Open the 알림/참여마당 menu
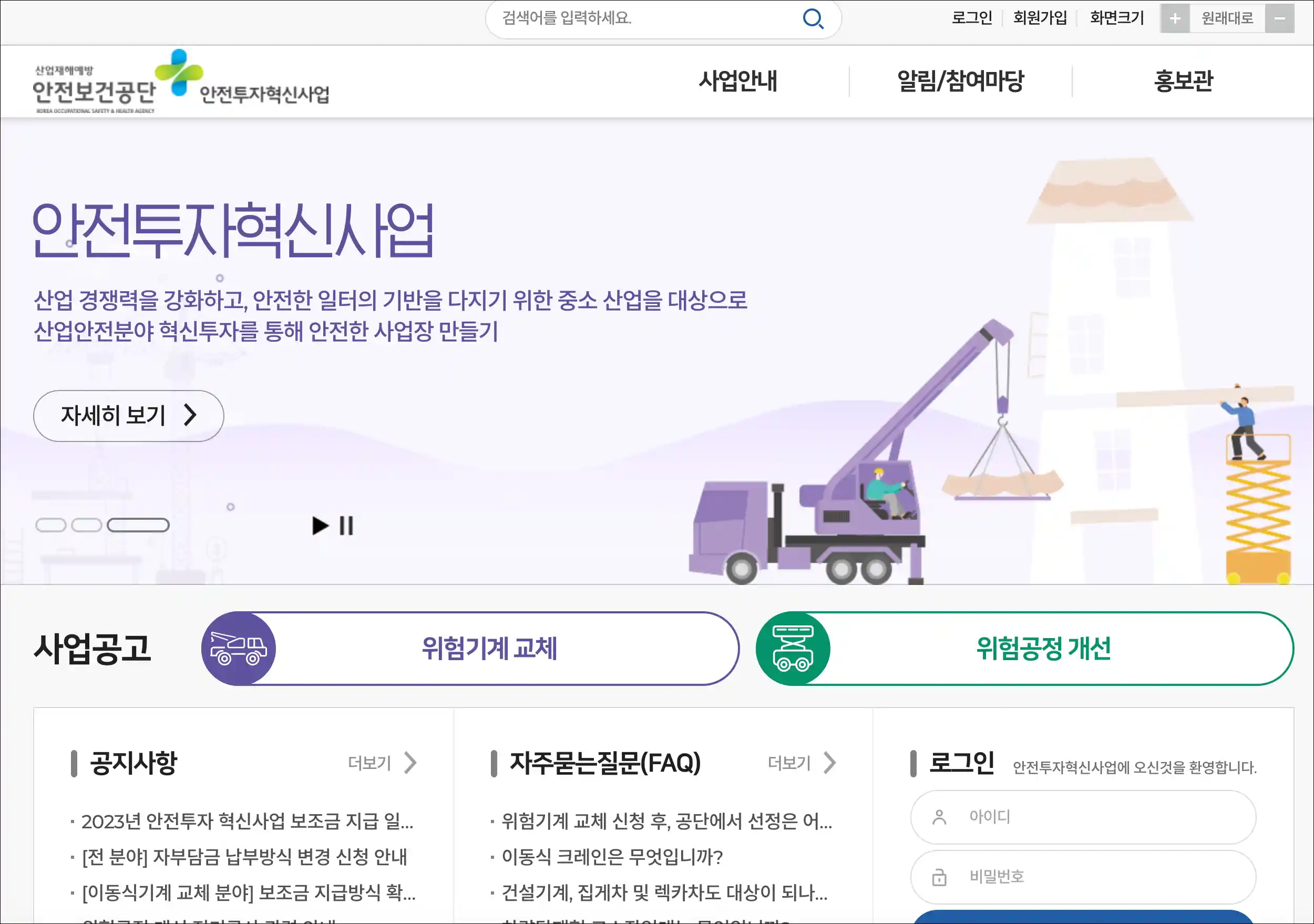This screenshot has width=1314, height=924. click(x=960, y=80)
